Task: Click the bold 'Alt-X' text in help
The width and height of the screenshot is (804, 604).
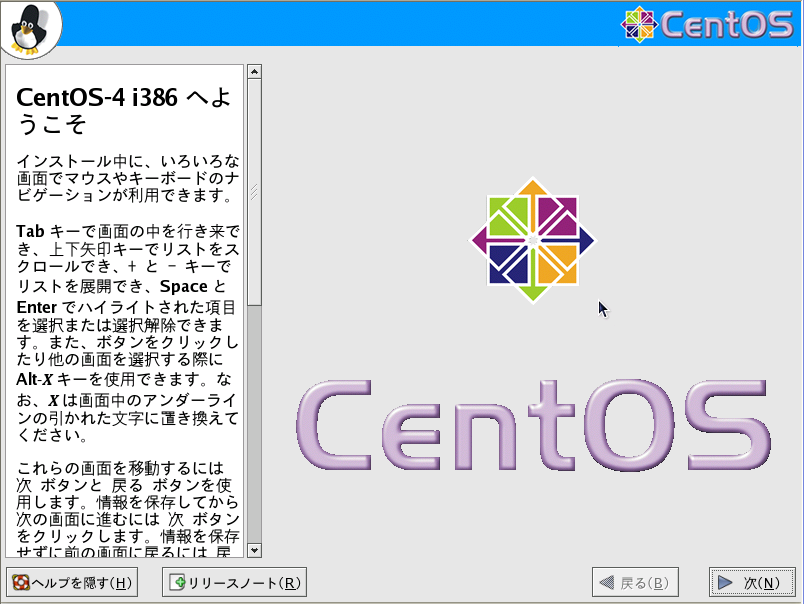Action: point(34,379)
